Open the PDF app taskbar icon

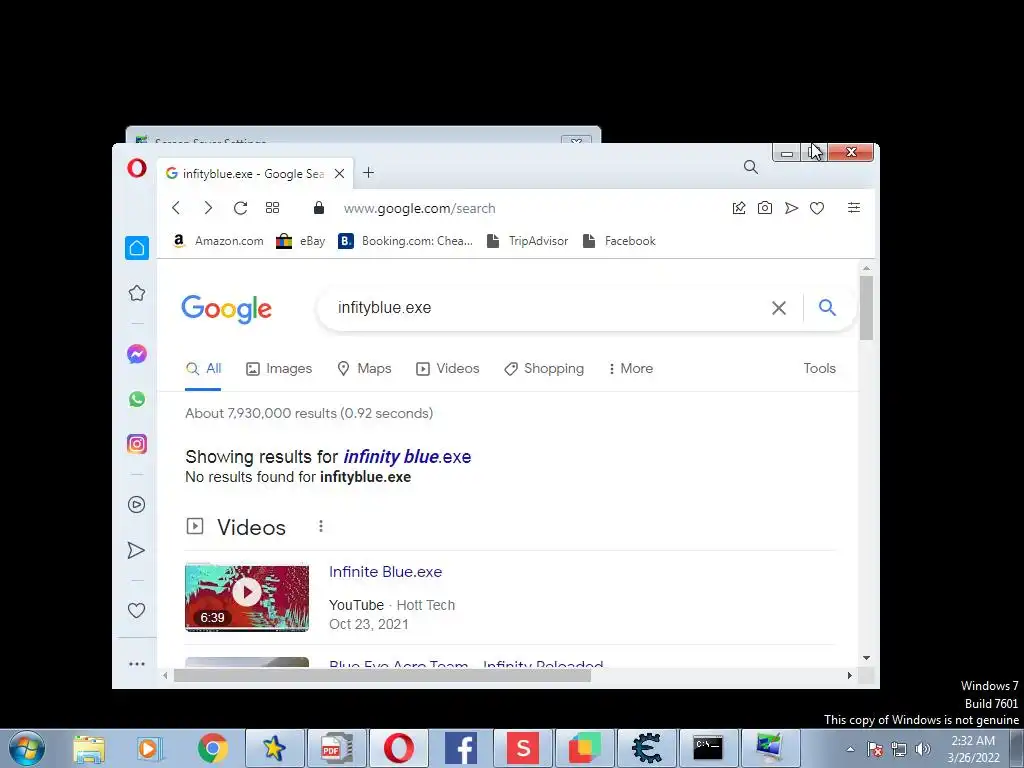[336, 748]
